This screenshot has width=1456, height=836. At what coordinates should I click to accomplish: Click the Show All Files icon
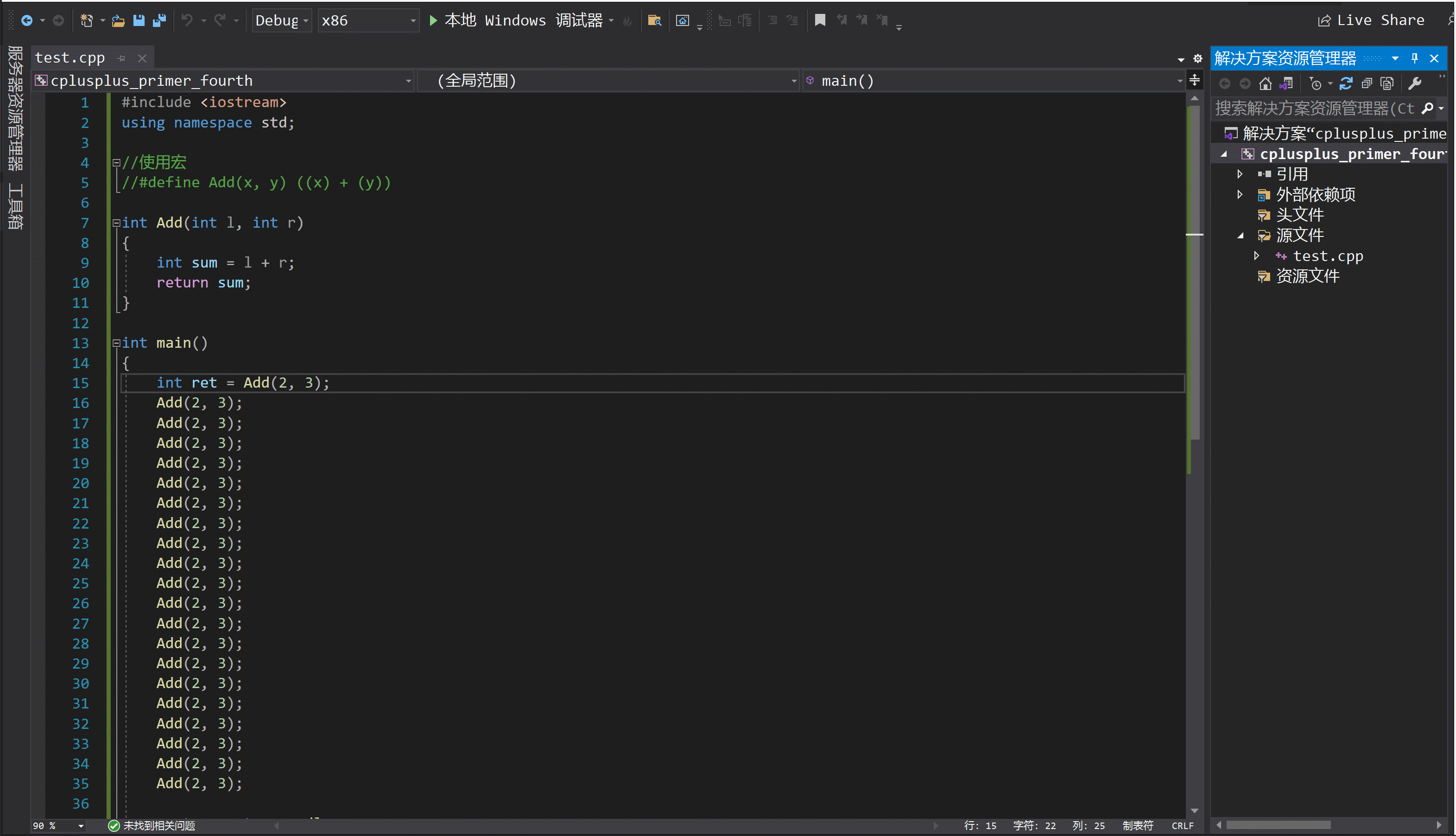[1386, 84]
